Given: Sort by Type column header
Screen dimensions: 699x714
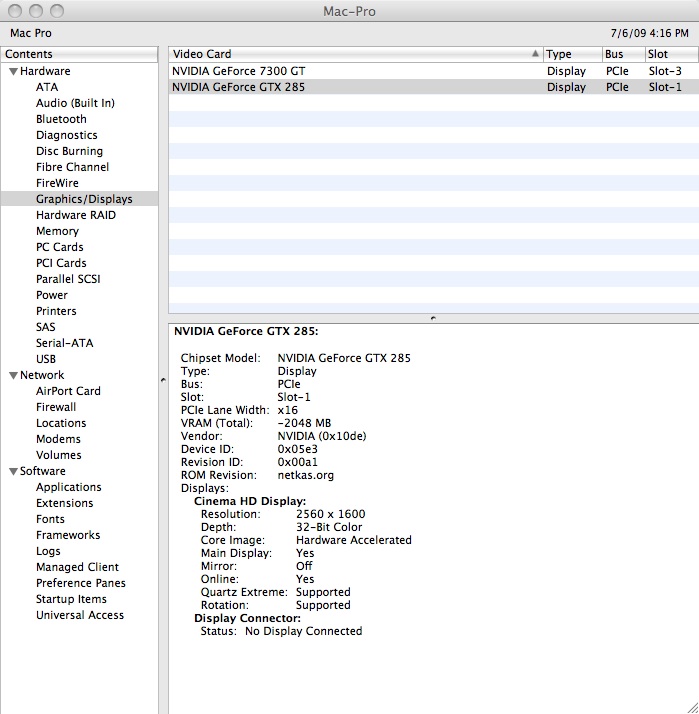Looking at the screenshot, I should [x=572, y=54].
